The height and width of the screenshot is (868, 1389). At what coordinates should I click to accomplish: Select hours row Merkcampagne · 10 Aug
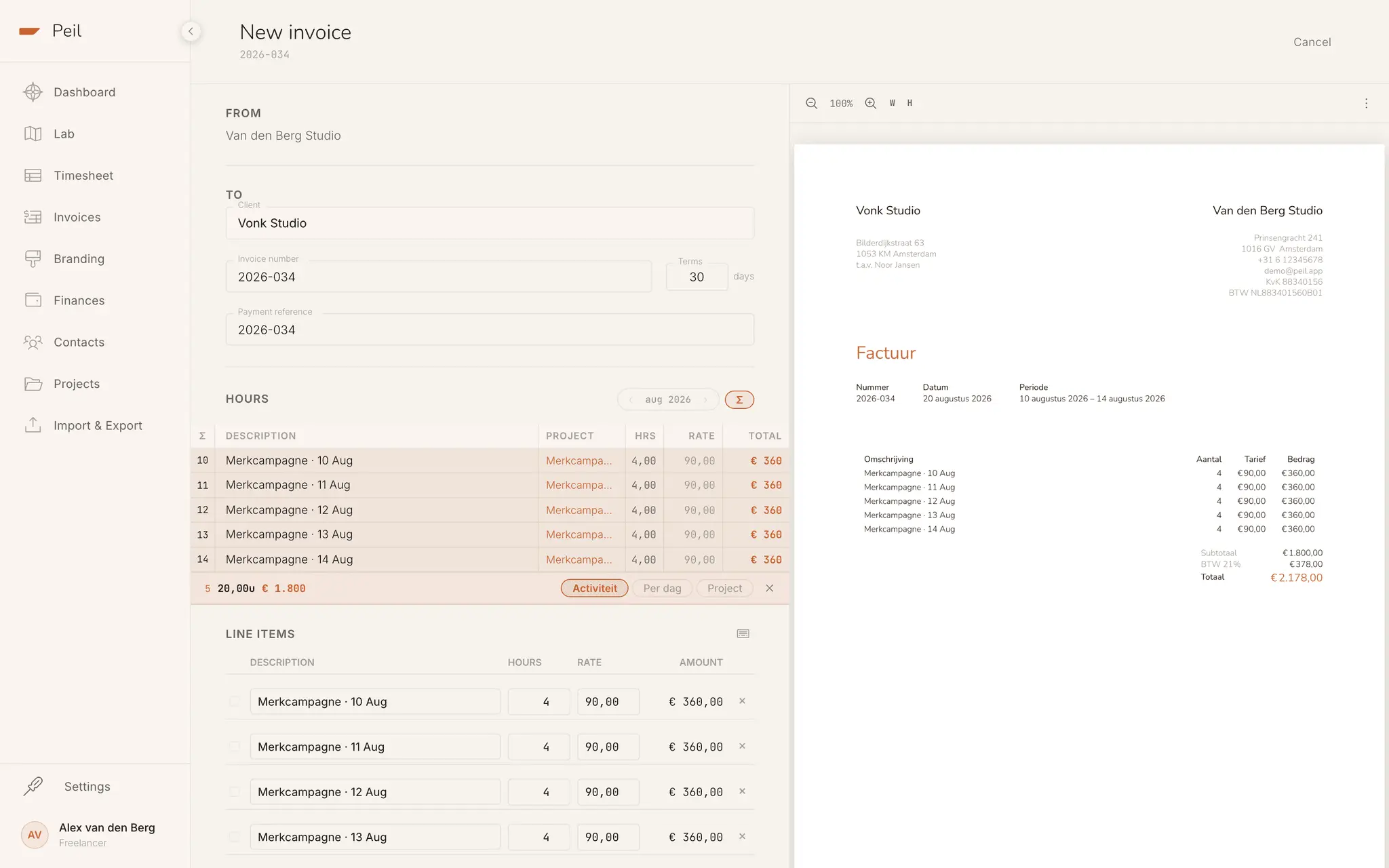[x=490, y=460]
